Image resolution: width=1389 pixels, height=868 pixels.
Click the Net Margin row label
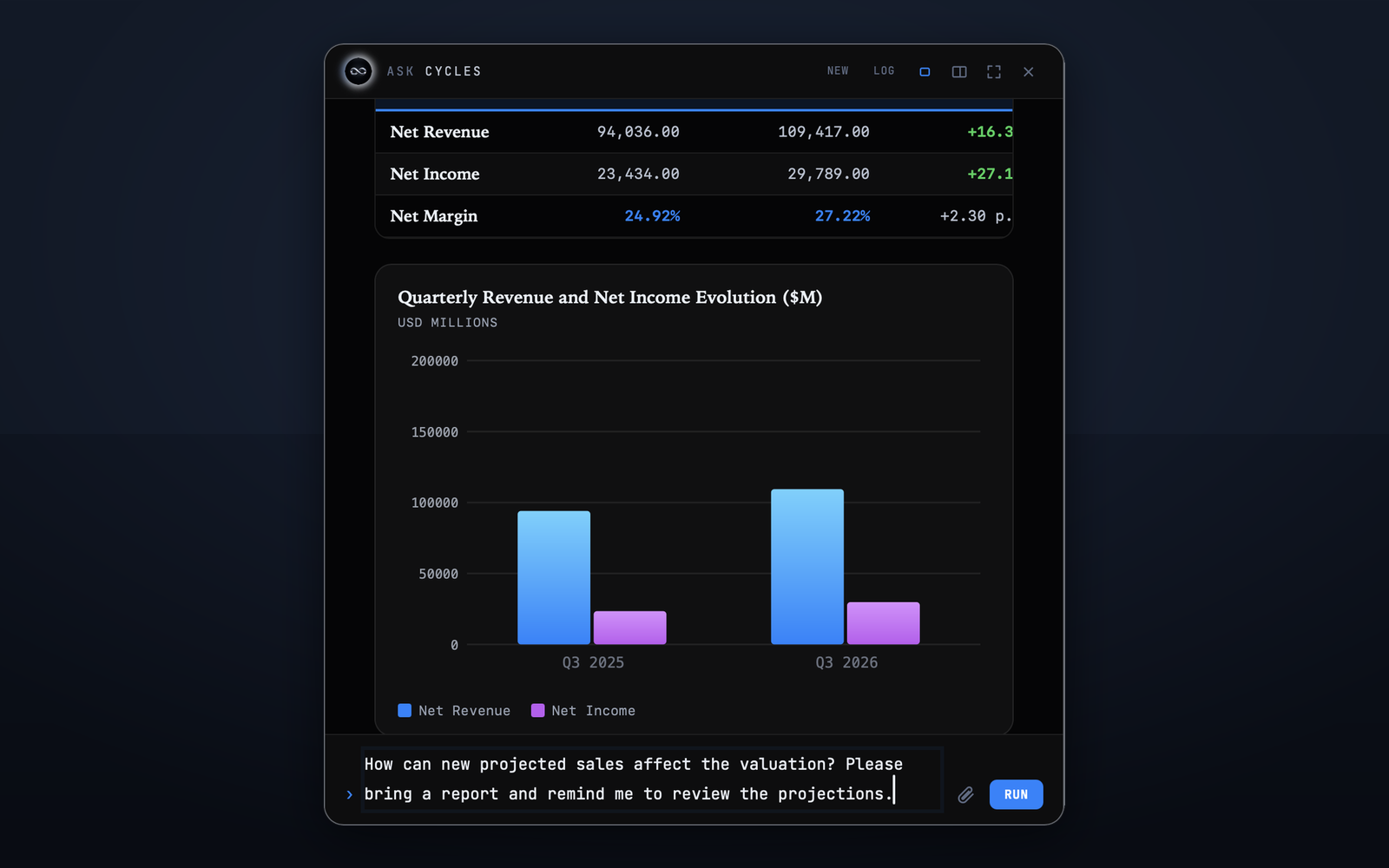pyautogui.click(x=434, y=216)
